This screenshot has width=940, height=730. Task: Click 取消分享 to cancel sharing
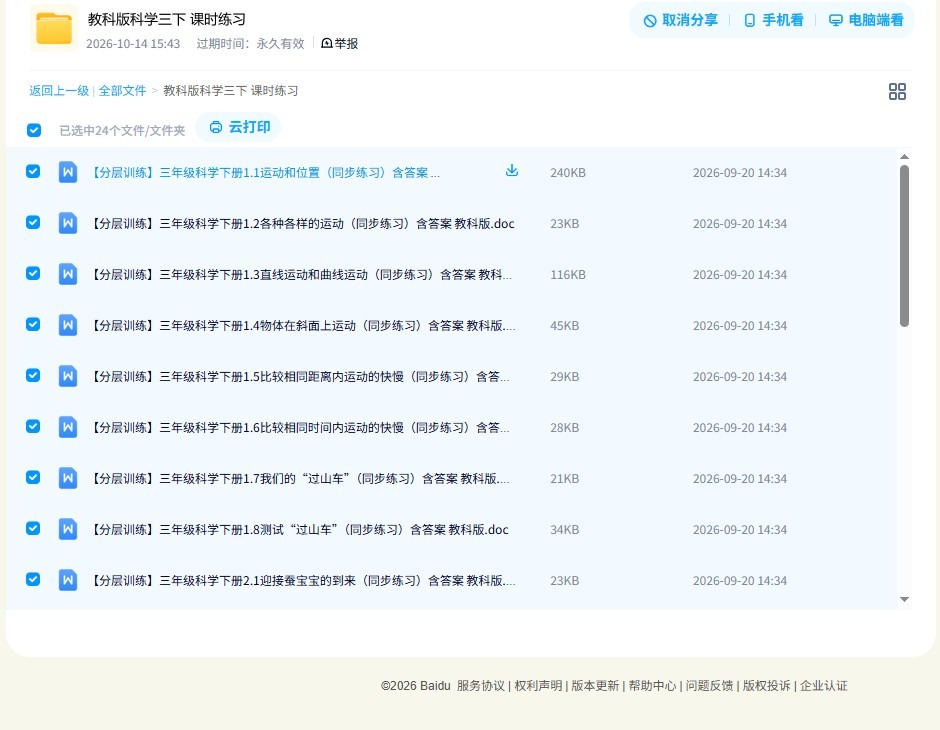point(680,20)
